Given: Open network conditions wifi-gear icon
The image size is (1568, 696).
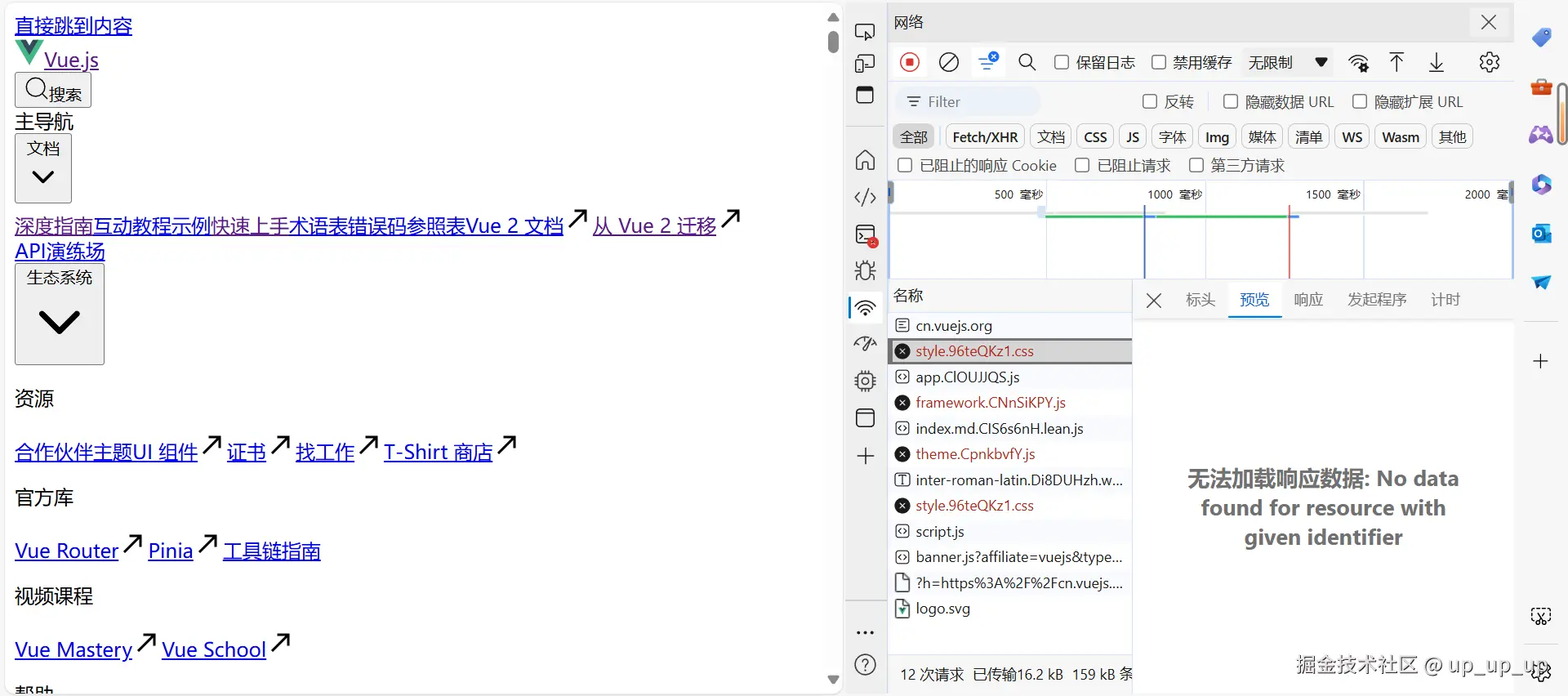Looking at the screenshot, I should pos(1359,63).
